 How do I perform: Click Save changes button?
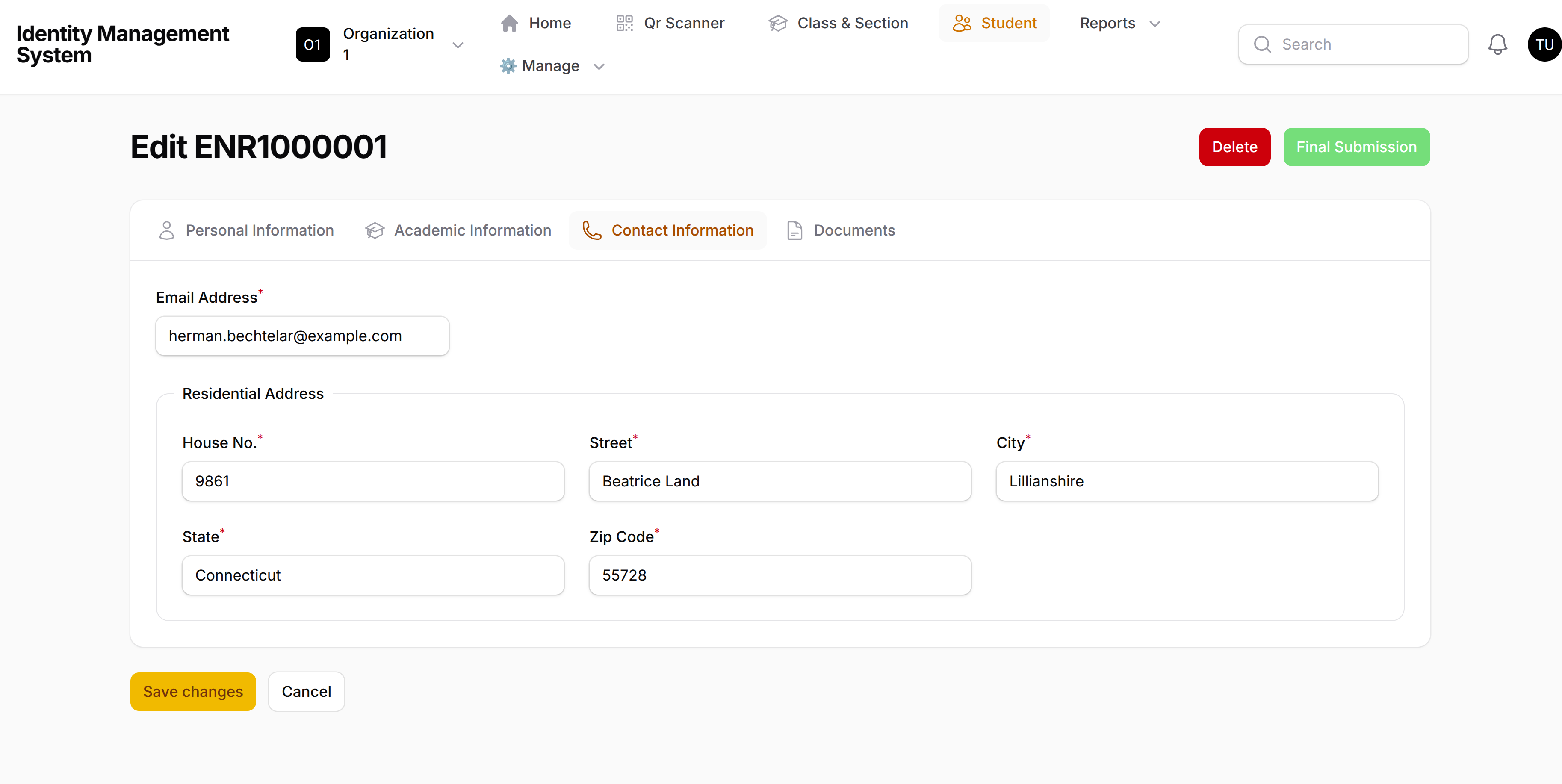[193, 691]
